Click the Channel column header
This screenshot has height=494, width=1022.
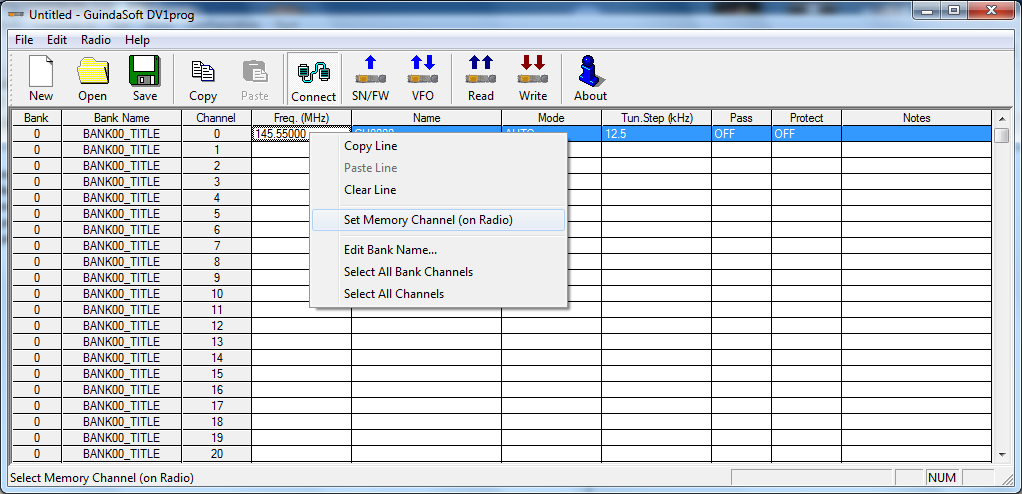[216, 118]
